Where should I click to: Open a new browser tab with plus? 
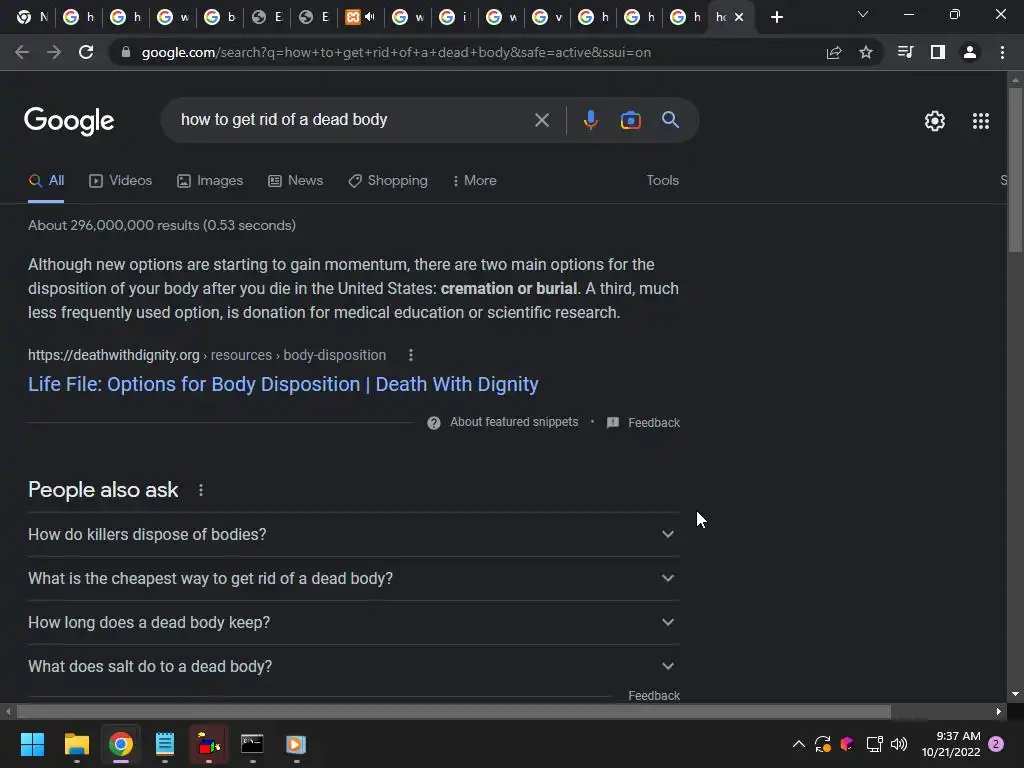click(x=776, y=17)
